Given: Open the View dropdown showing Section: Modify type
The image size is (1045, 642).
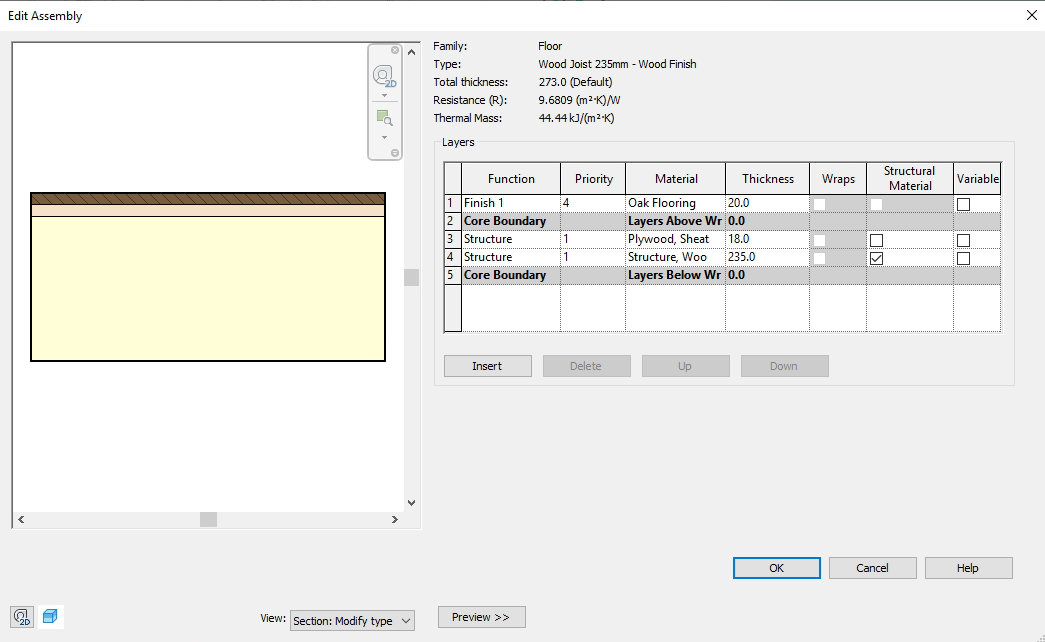Looking at the screenshot, I should click(x=352, y=620).
